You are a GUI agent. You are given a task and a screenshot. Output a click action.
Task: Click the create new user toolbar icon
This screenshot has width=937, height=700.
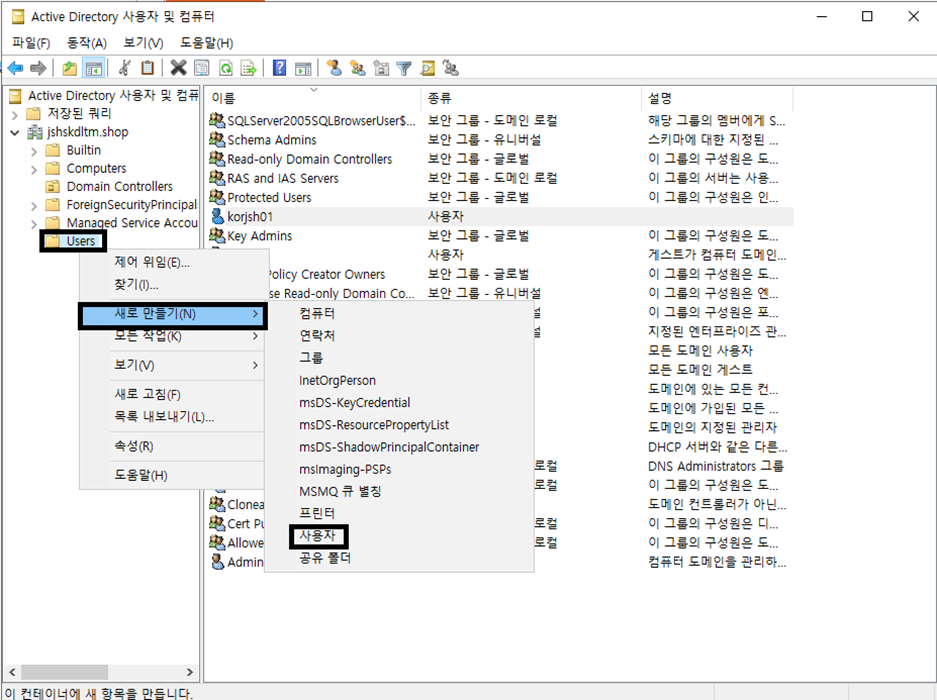334,68
